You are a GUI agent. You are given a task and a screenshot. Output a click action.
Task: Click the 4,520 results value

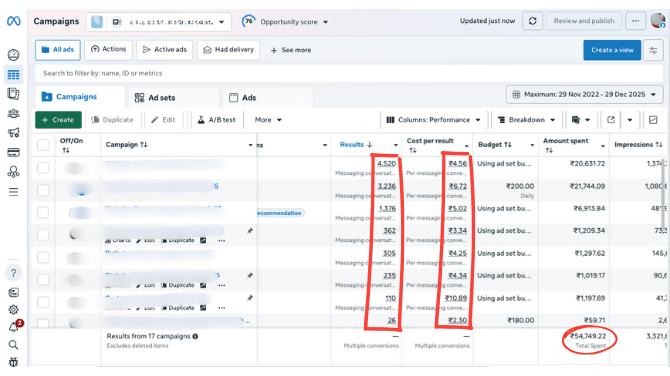click(x=386, y=164)
